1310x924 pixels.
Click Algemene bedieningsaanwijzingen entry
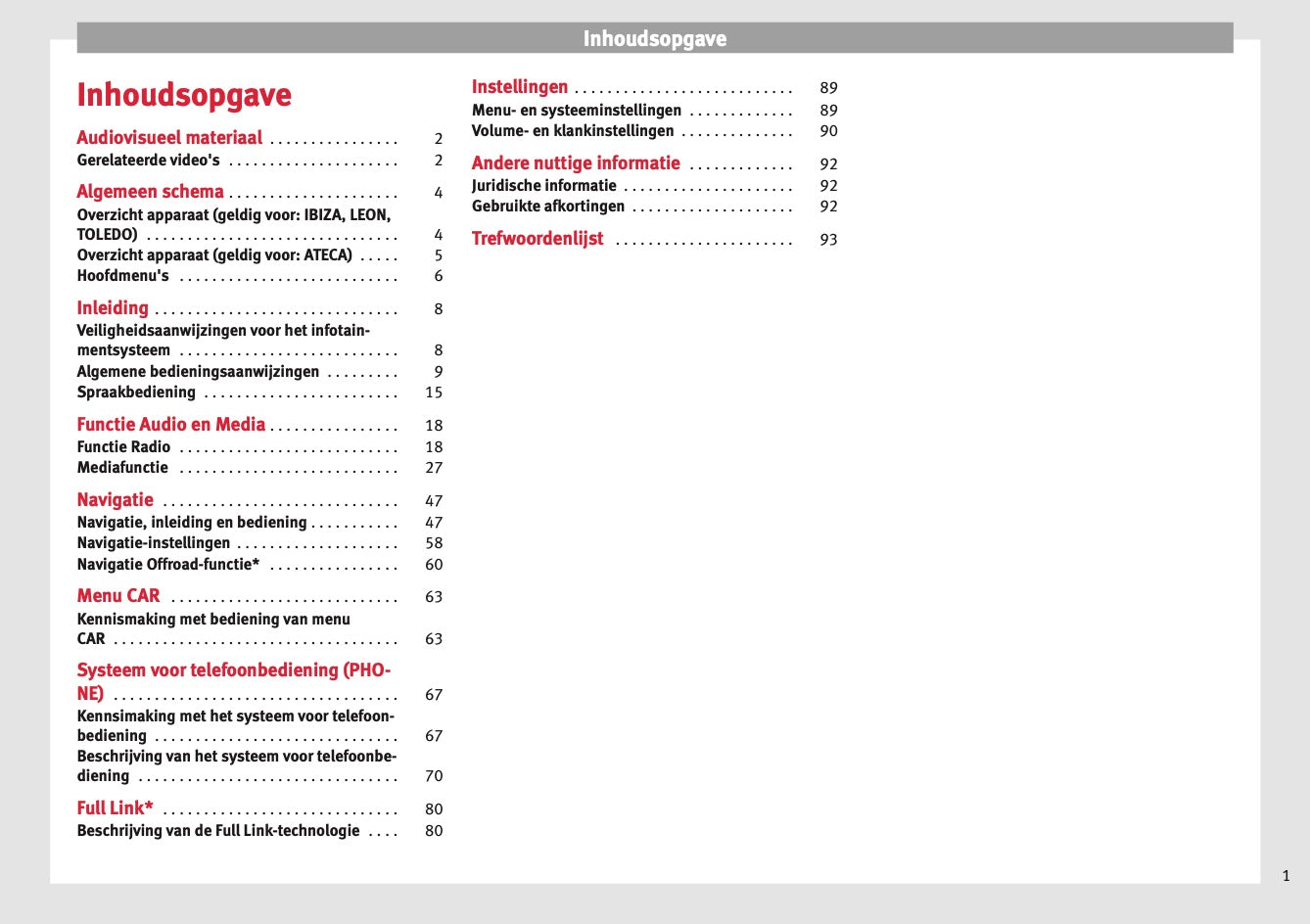coord(198,372)
